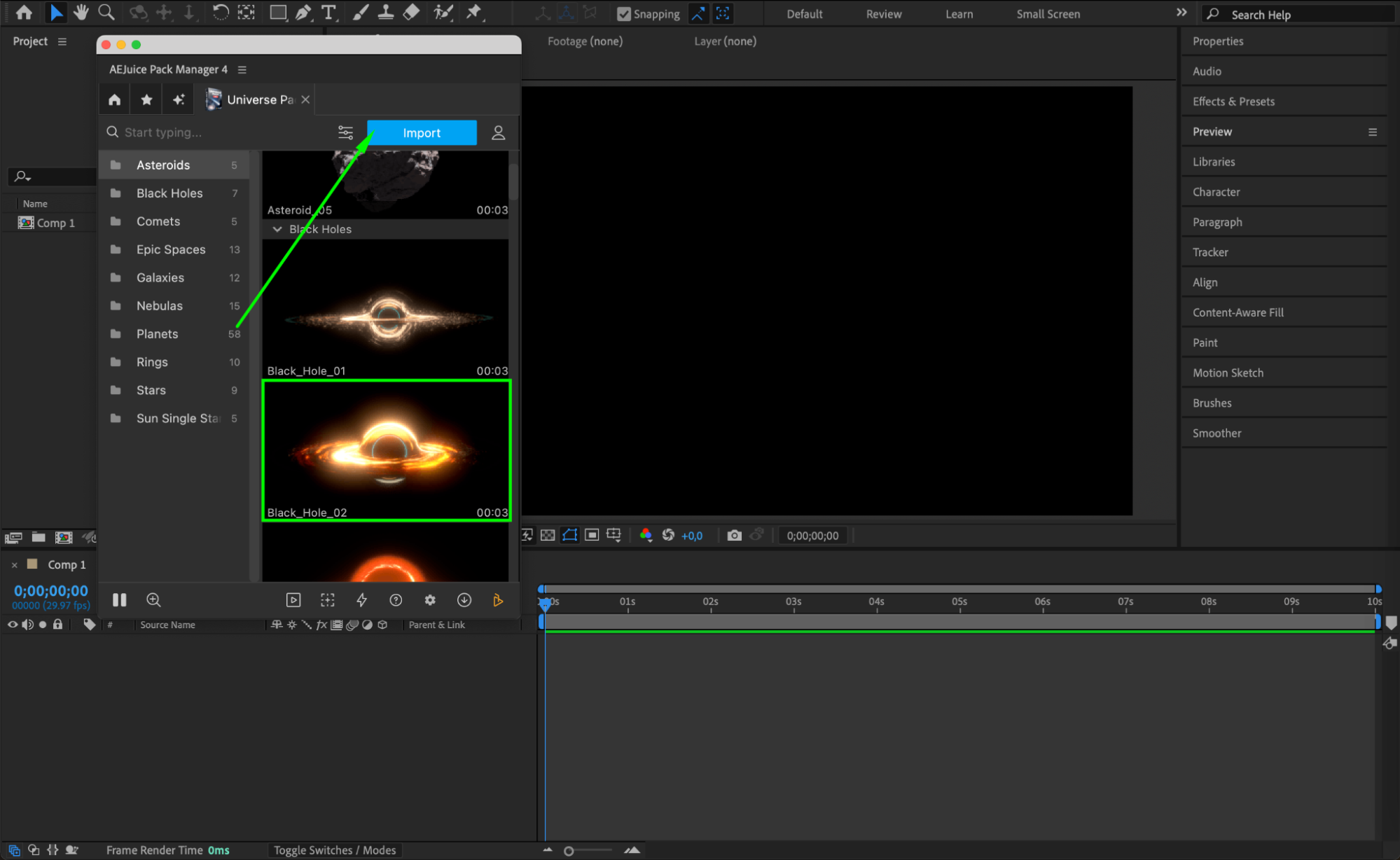The height and width of the screenshot is (860, 1400).
Task: Take snapshot with camera icon
Action: (x=734, y=536)
